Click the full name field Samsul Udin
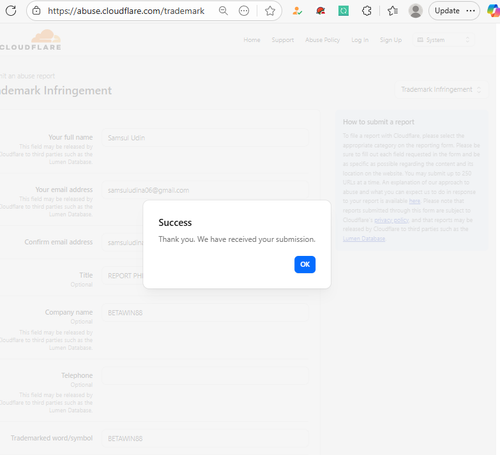This screenshot has width=500, height=455. coord(205,138)
